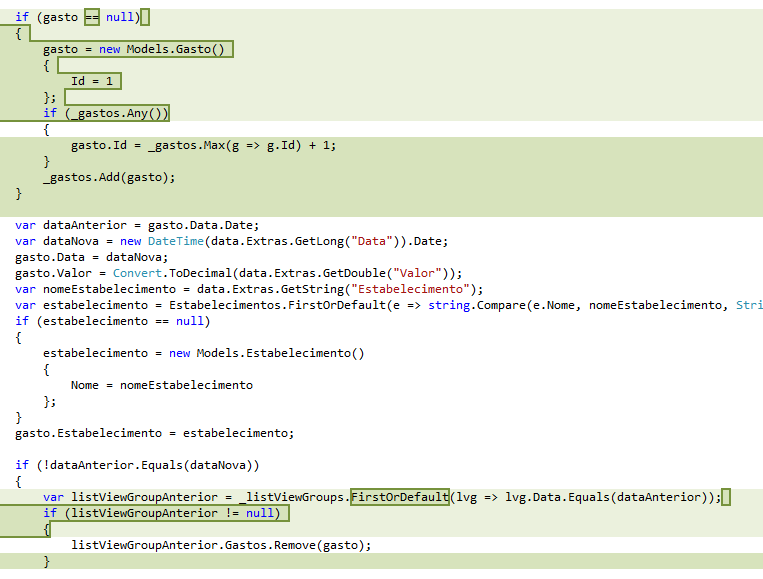Click 'new Models.Estabelecimento()' expression
The height and width of the screenshot is (579, 763).
(266, 353)
